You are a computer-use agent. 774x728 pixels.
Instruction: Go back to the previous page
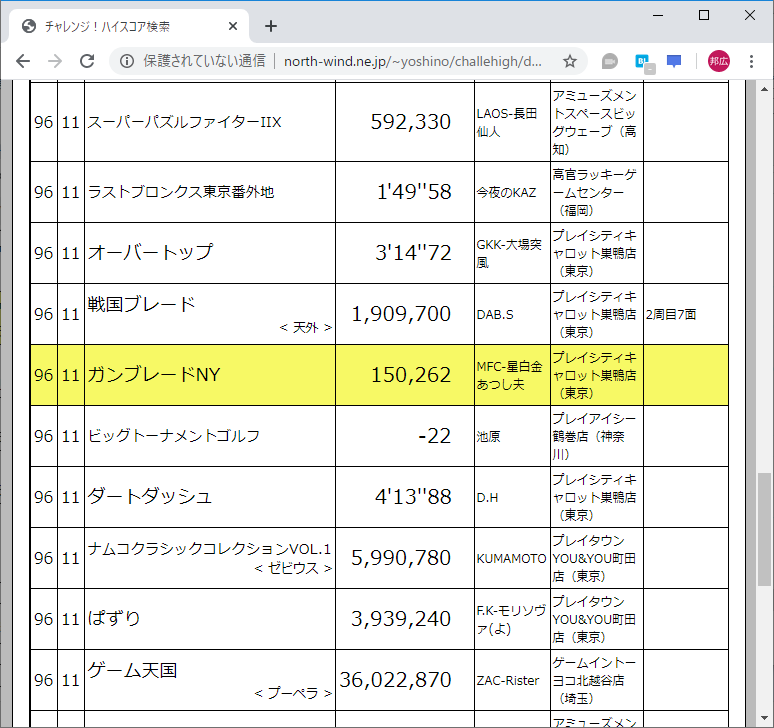(23, 61)
